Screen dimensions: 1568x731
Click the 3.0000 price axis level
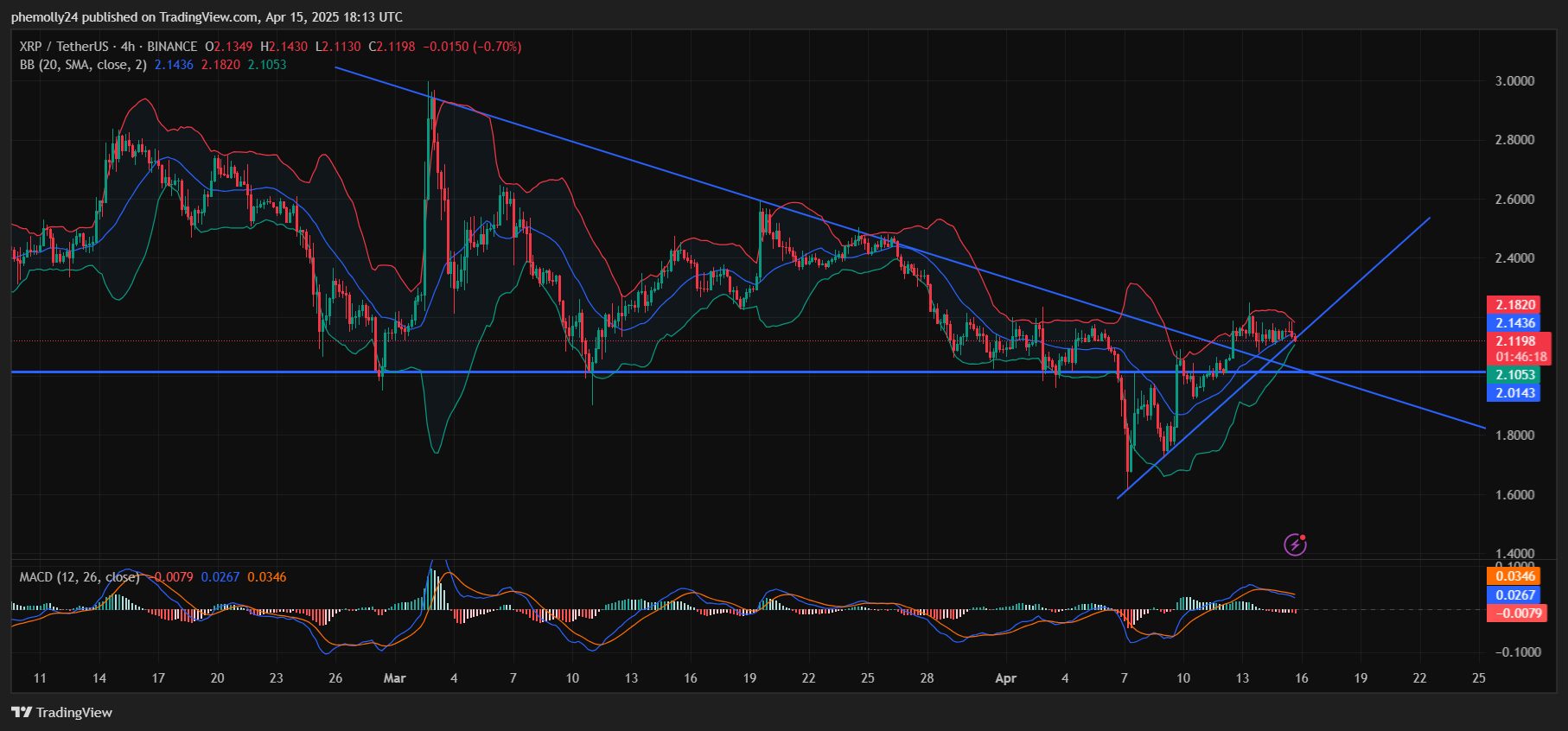(x=1514, y=81)
